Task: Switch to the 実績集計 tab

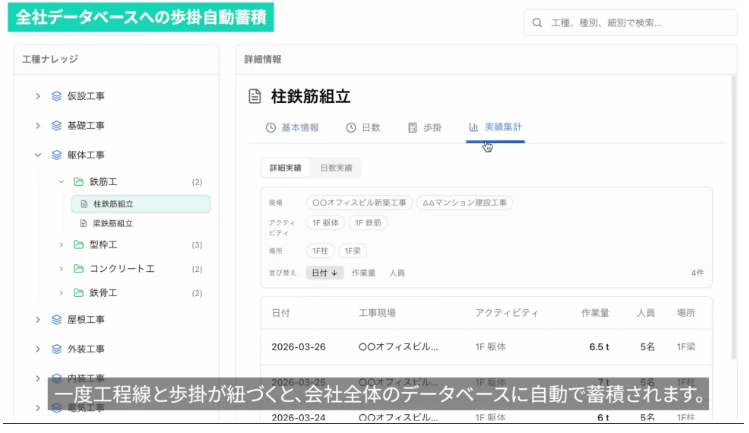Action: (495, 127)
